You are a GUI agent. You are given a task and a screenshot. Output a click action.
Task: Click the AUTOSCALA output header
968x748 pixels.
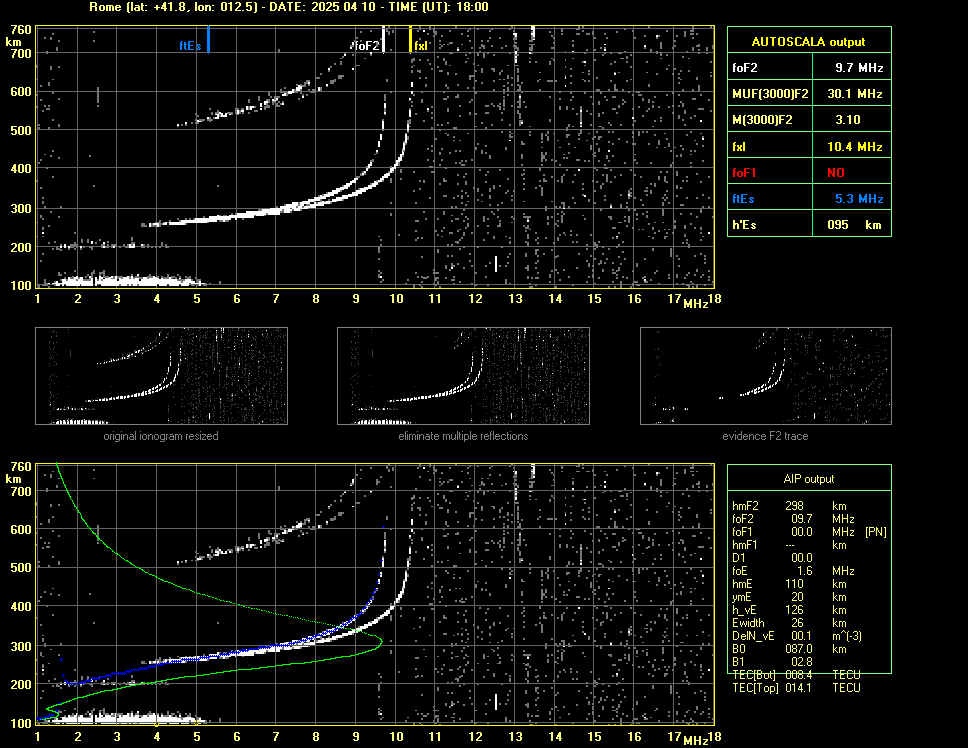pos(809,42)
